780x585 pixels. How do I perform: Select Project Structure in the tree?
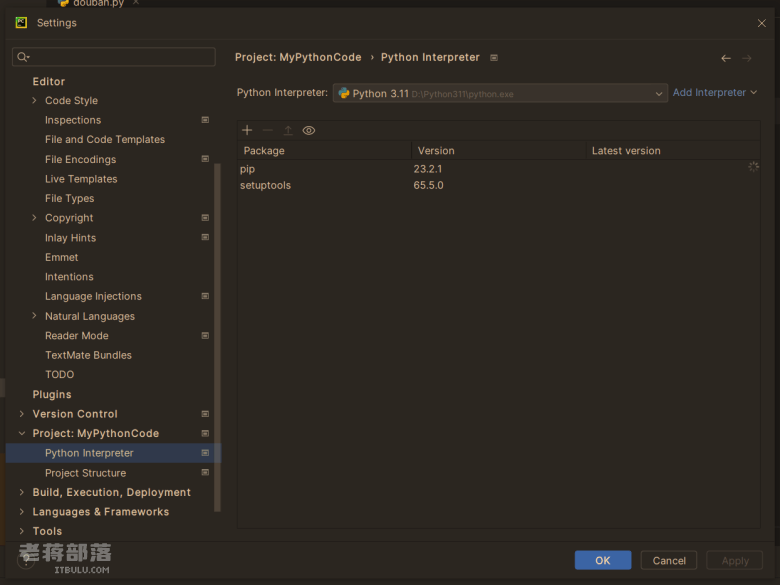[86, 473]
